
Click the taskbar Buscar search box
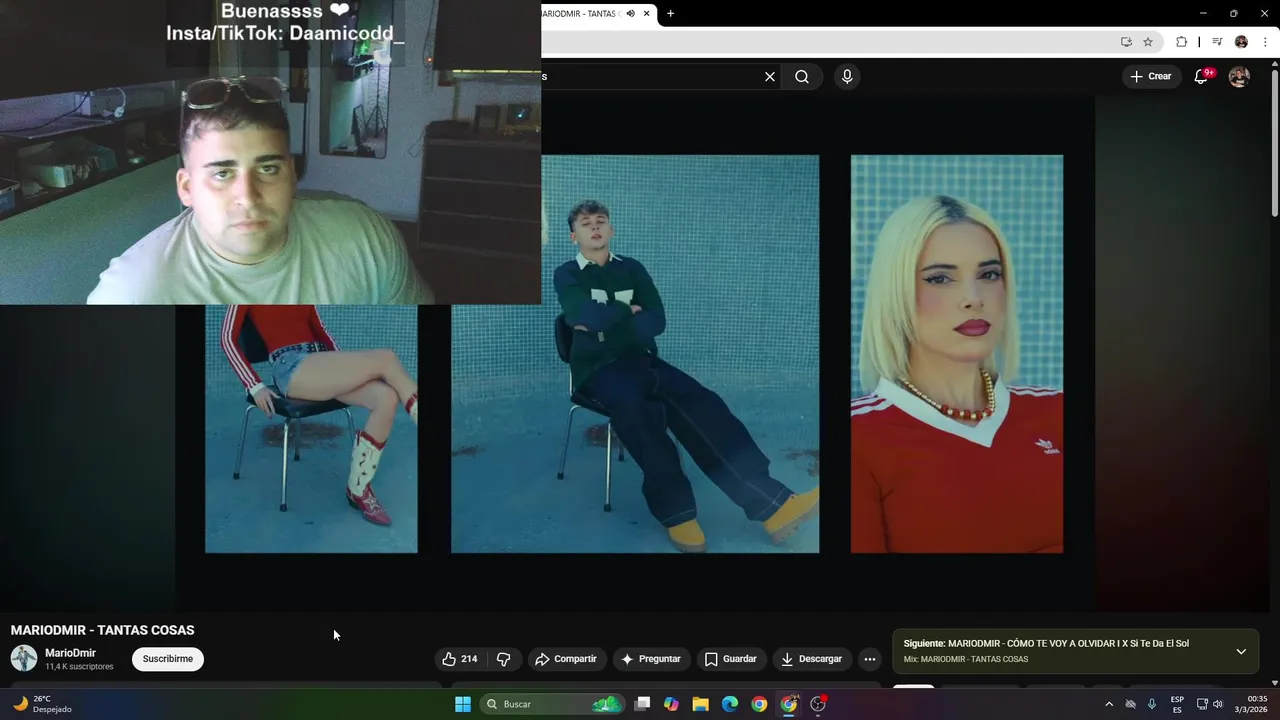[x=553, y=704]
